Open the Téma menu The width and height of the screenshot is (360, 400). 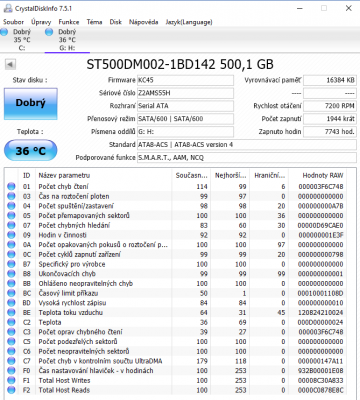tap(94, 22)
